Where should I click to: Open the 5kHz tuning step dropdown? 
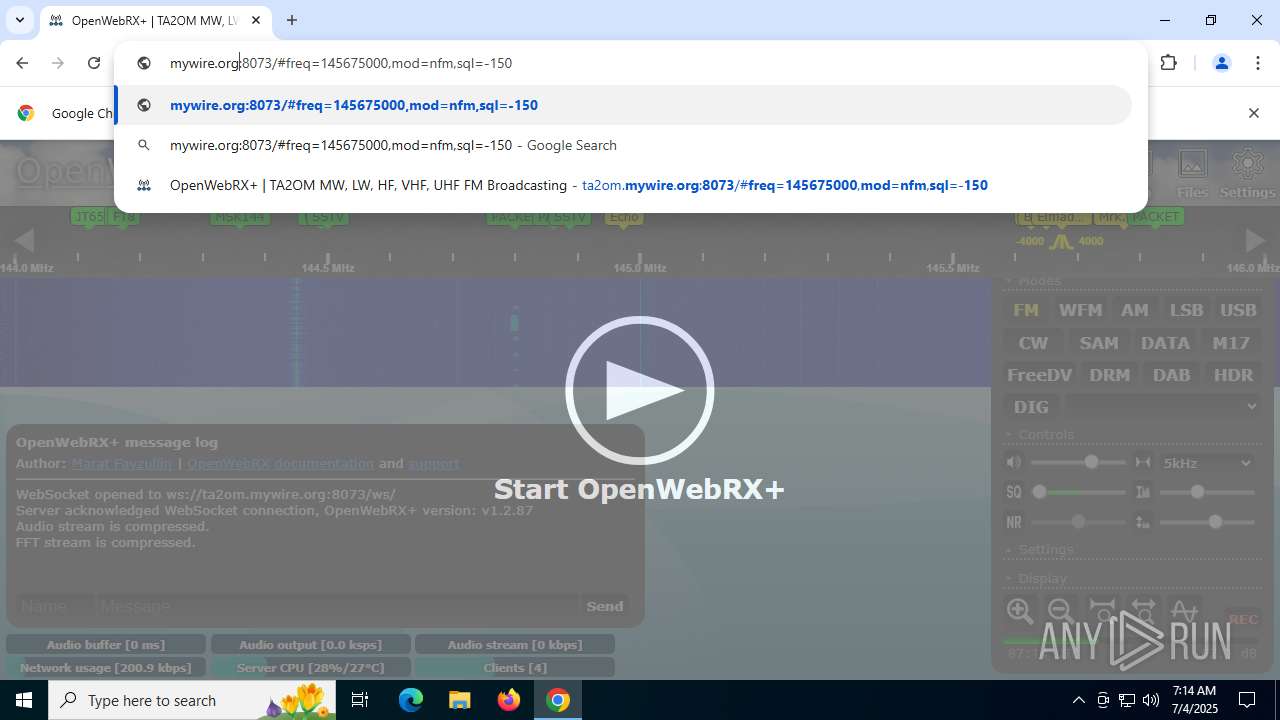coord(1207,463)
